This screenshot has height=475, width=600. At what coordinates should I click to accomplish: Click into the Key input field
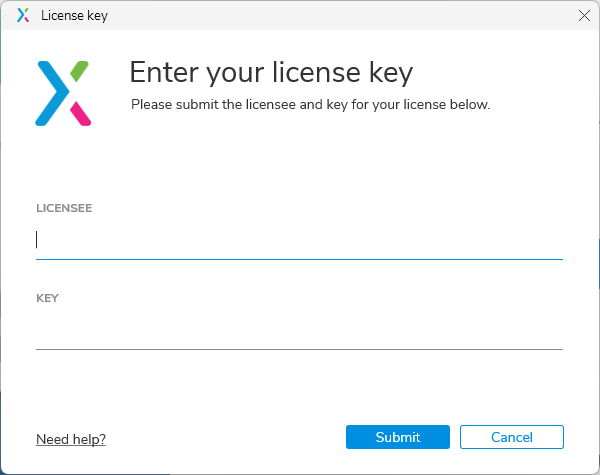(x=299, y=330)
